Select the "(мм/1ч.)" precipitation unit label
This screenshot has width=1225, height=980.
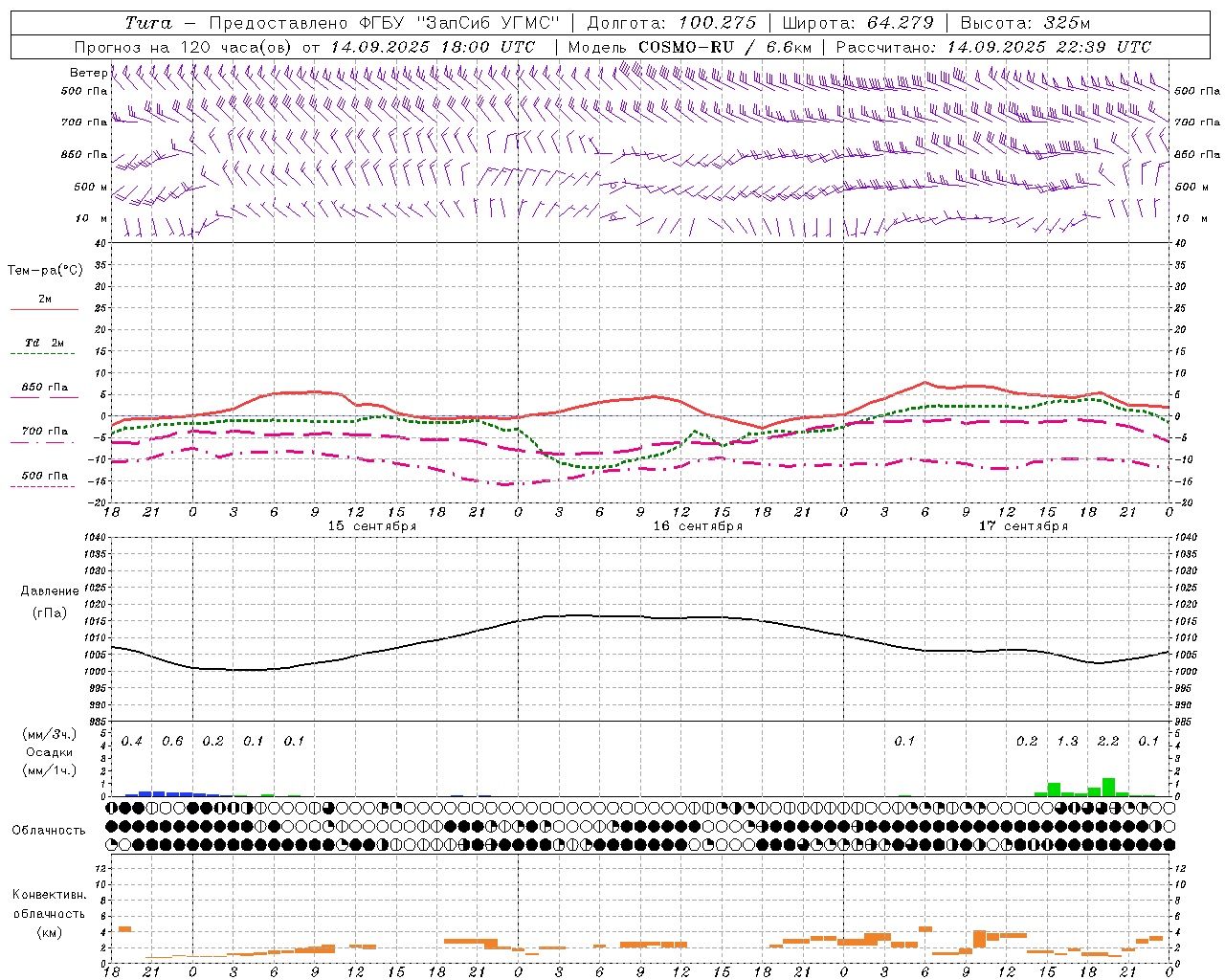[x=49, y=770]
